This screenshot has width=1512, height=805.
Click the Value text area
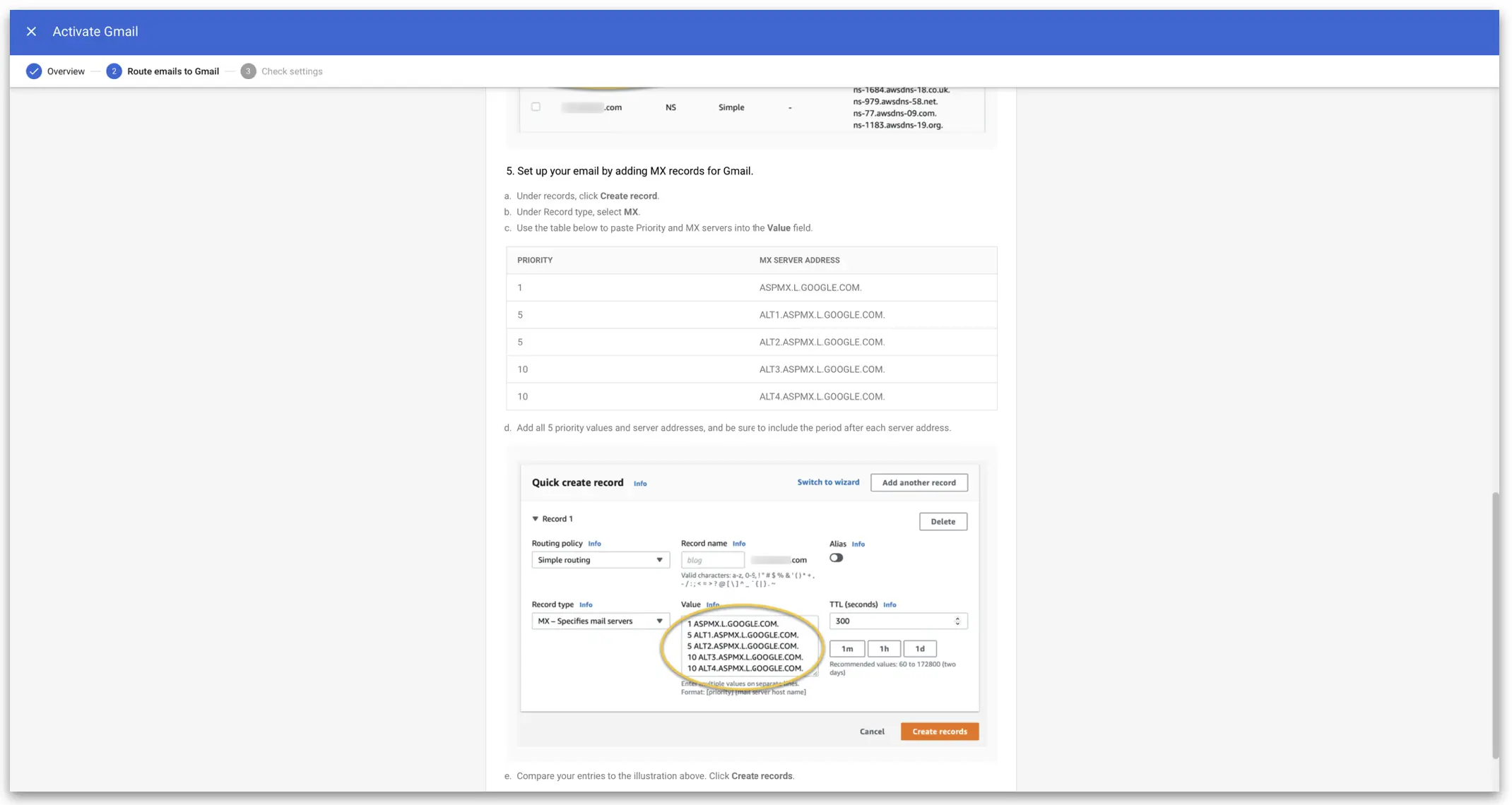(x=749, y=645)
